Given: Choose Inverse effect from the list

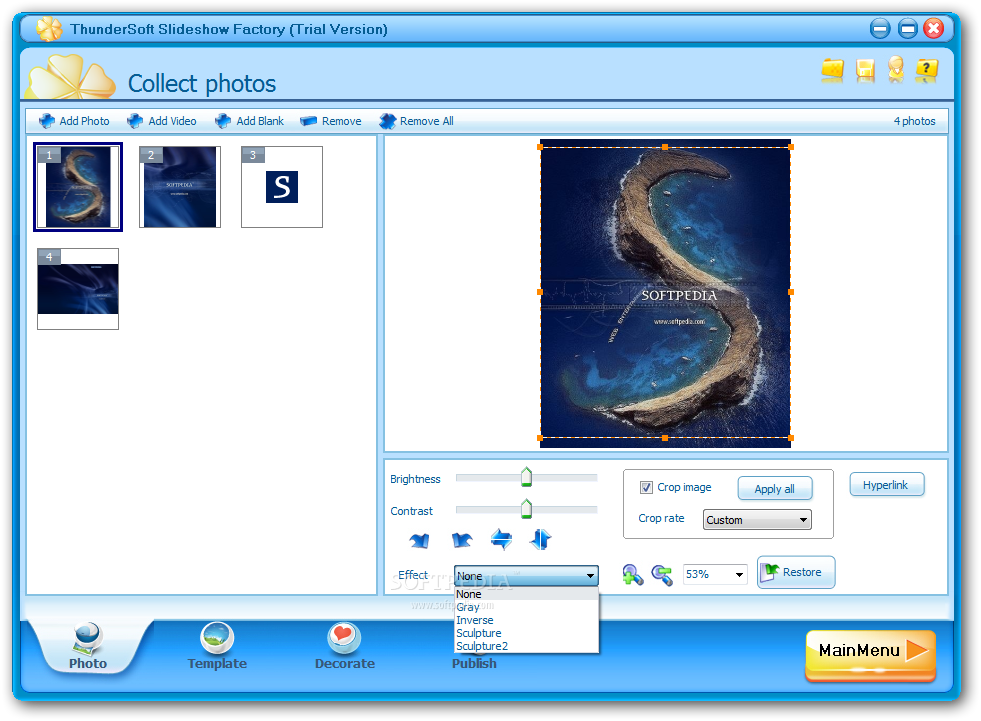Looking at the screenshot, I should pyautogui.click(x=526, y=620).
